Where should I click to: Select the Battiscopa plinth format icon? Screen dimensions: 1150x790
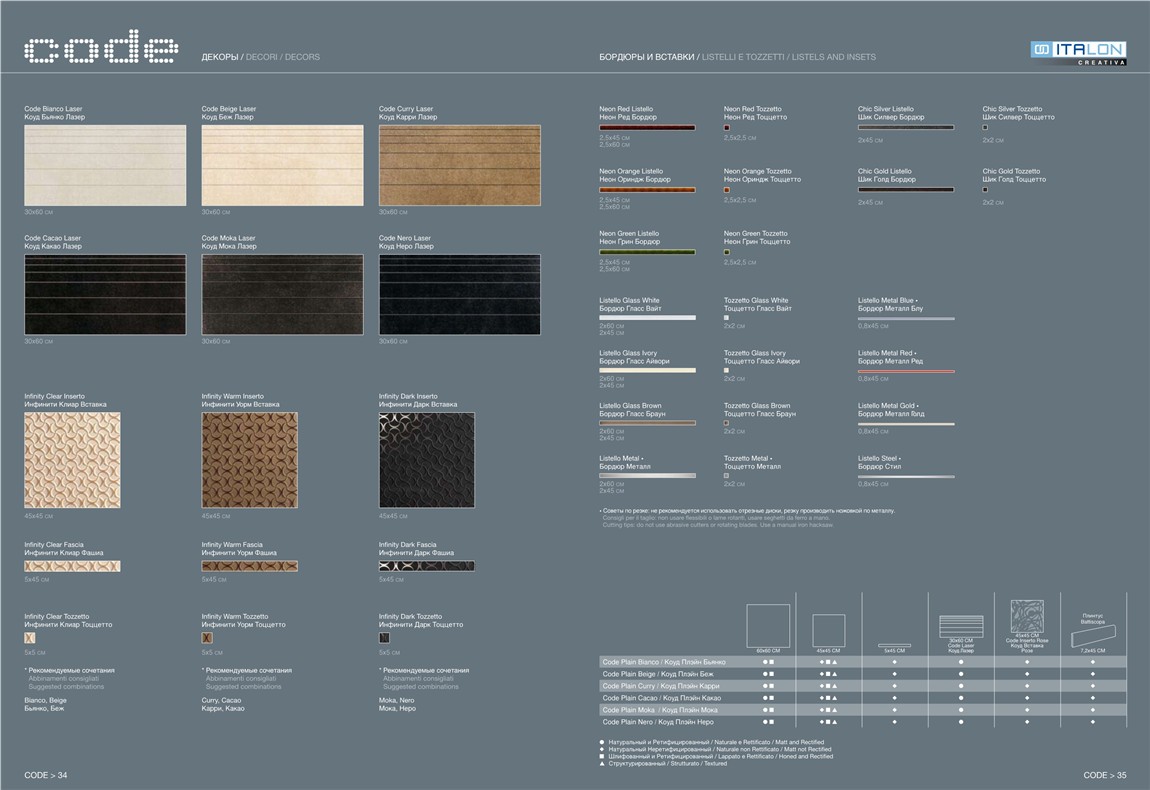coord(1093,636)
